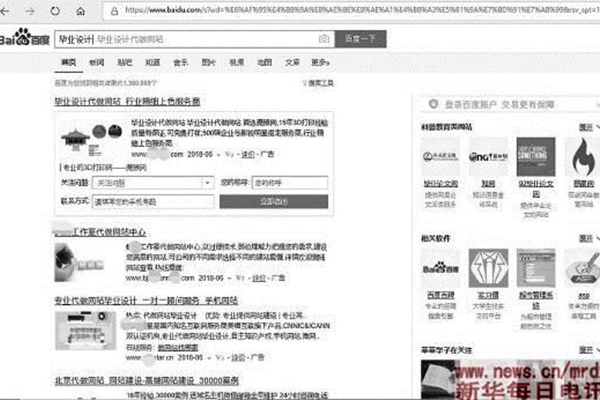Switch to the 文库 tab
The height and width of the screenshot is (400, 600).
point(292,62)
